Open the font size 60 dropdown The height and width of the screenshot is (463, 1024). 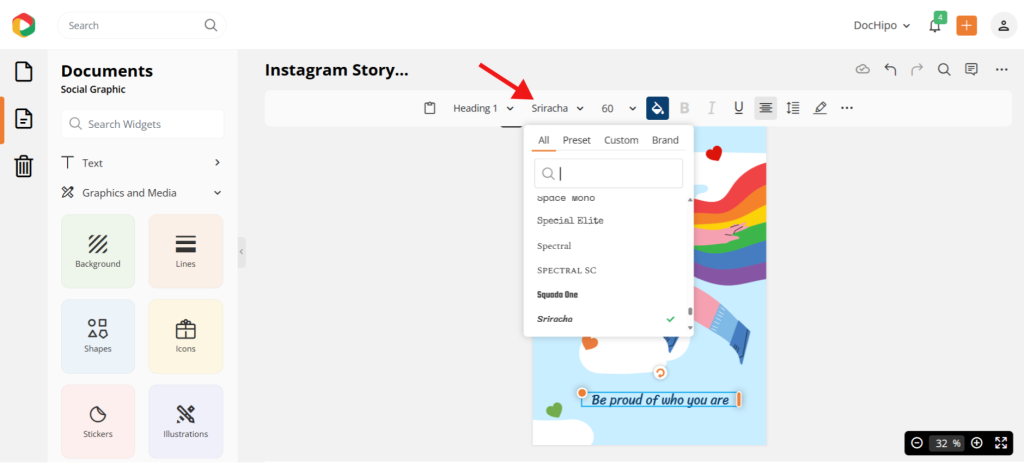click(x=618, y=108)
